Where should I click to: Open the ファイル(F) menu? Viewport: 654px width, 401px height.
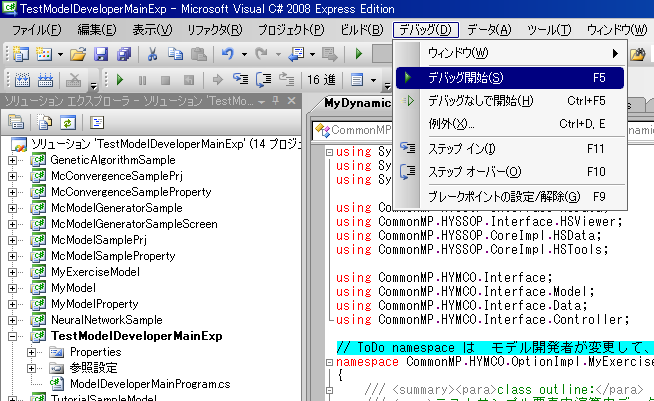[x=36, y=30]
